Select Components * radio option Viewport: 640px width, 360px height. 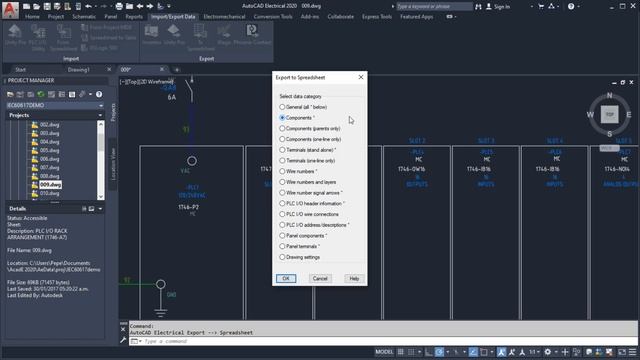(282, 118)
